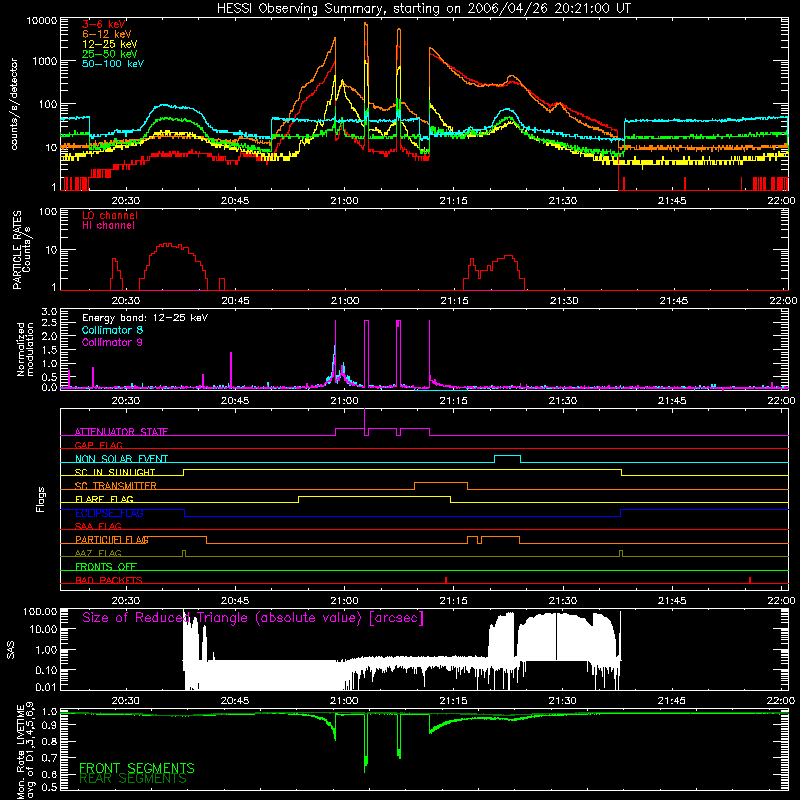Select the Collimator 9 legend entry

pyautogui.click(x=112, y=342)
